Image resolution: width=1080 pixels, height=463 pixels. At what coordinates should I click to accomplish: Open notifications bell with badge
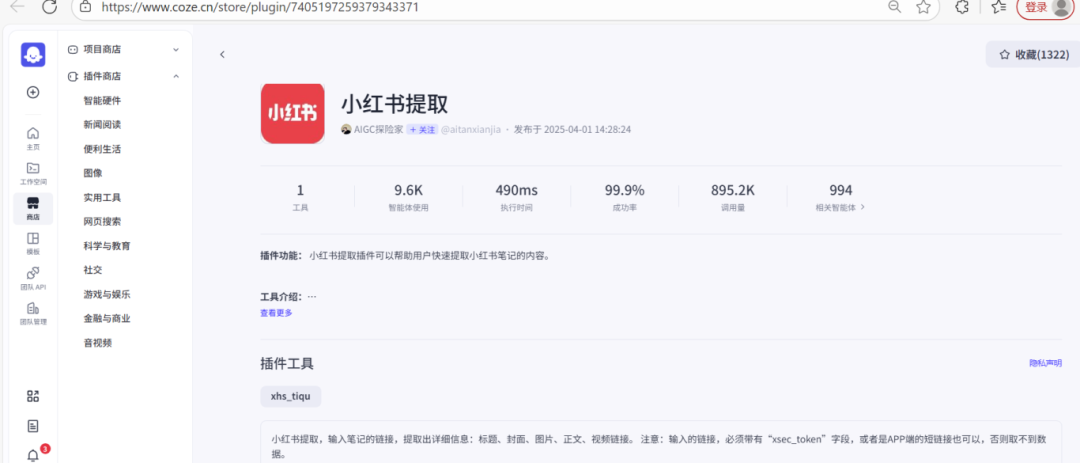point(32,455)
